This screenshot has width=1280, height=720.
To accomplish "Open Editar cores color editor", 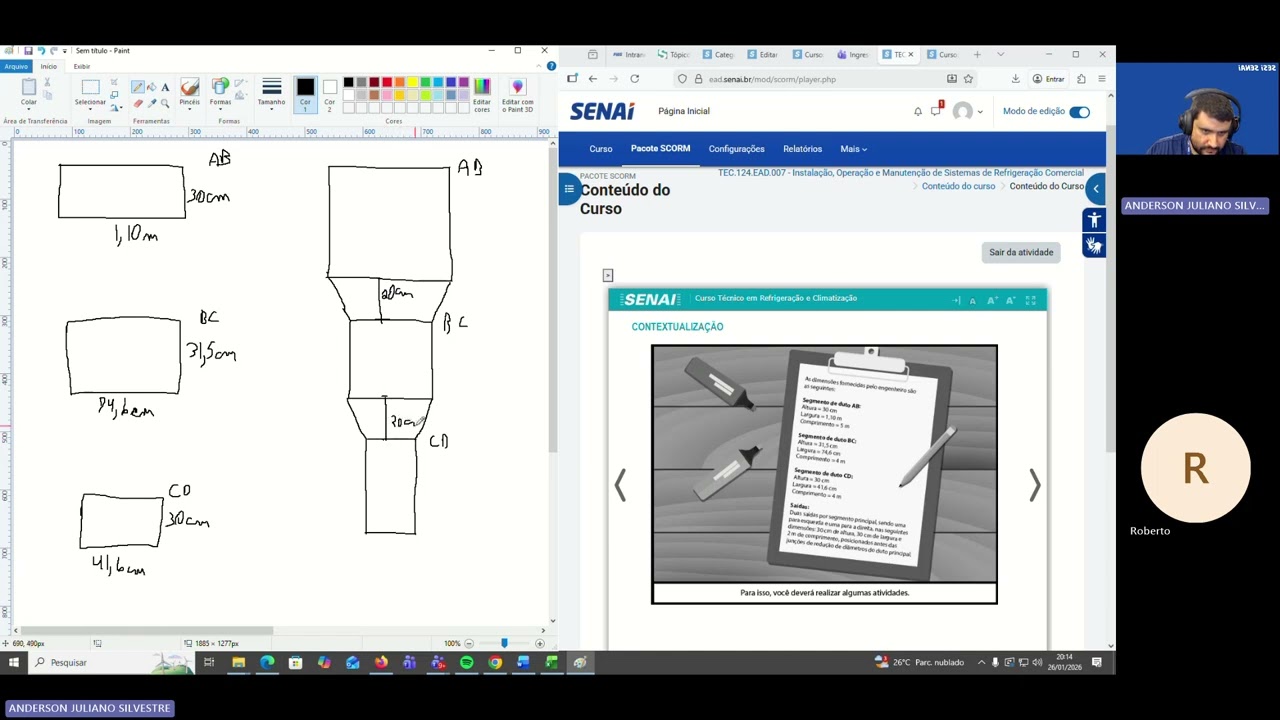I will [x=482, y=93].
